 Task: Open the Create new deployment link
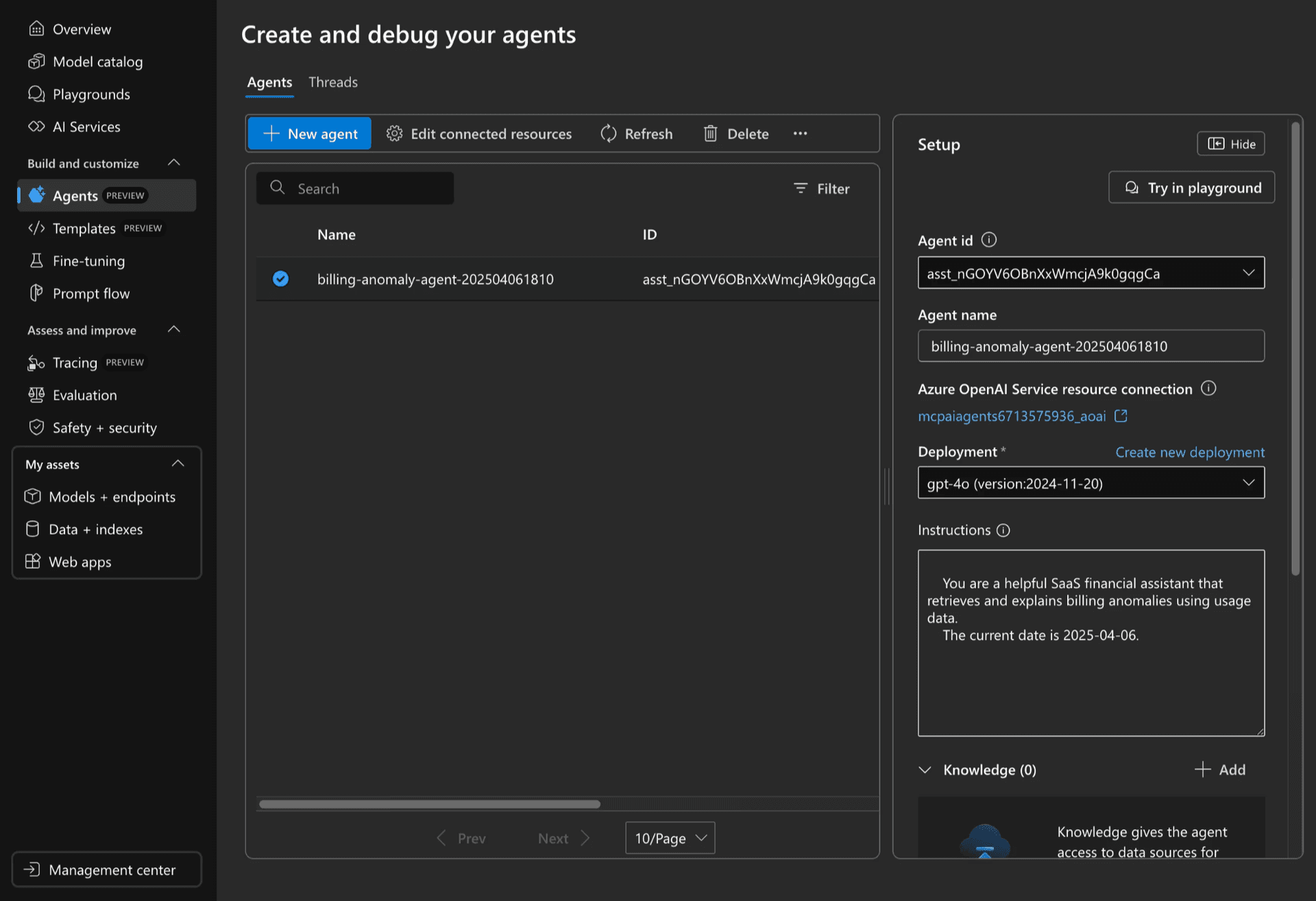point(1189,452)
